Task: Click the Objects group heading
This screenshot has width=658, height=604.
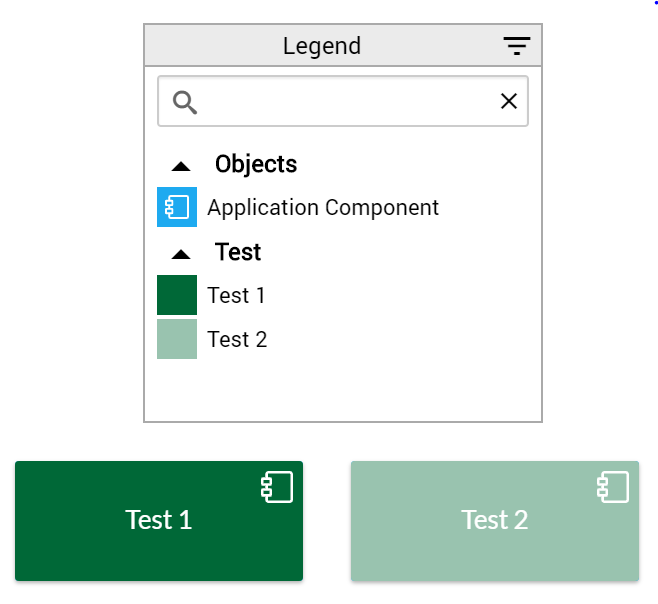Action: coord(256,164)
